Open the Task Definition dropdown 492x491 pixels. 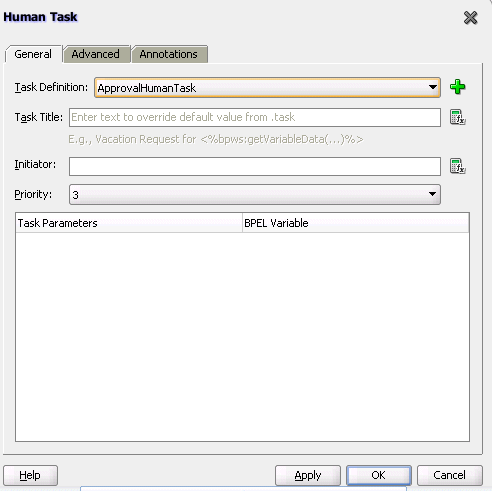267,88
